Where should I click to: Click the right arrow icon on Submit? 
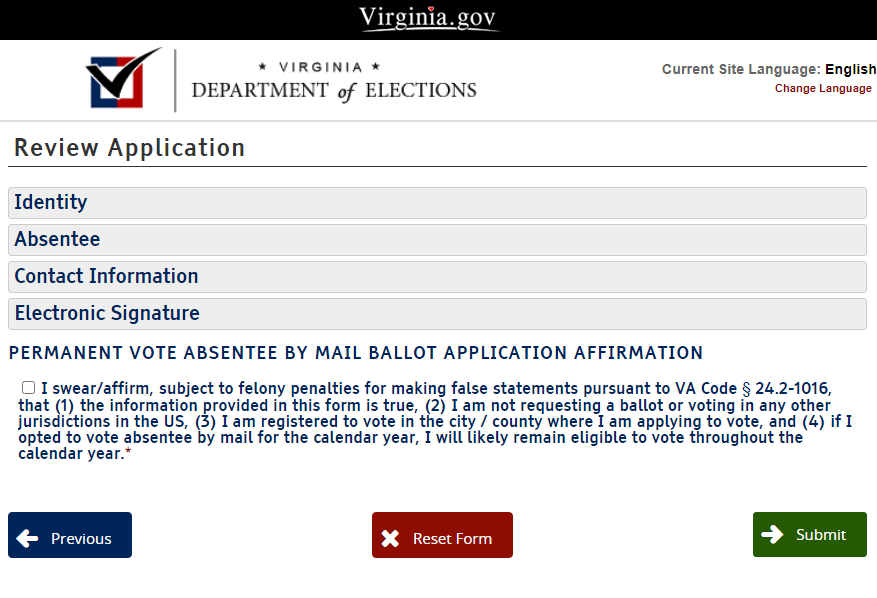pos(772,535)
